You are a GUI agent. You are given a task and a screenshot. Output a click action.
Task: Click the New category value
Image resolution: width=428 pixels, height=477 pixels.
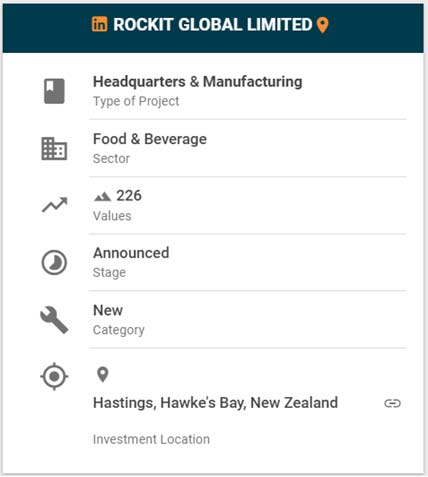coord(108,310)
